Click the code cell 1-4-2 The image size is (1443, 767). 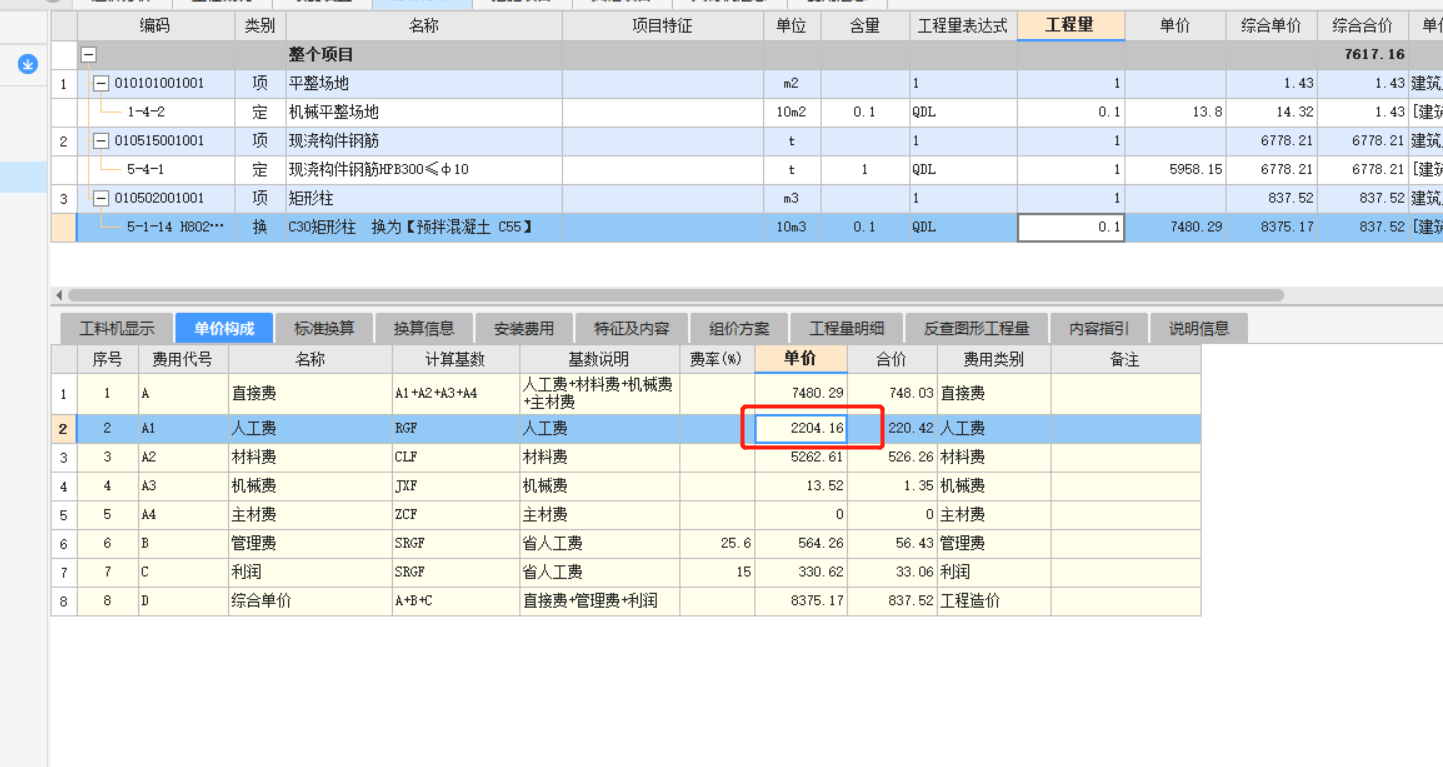155,112
